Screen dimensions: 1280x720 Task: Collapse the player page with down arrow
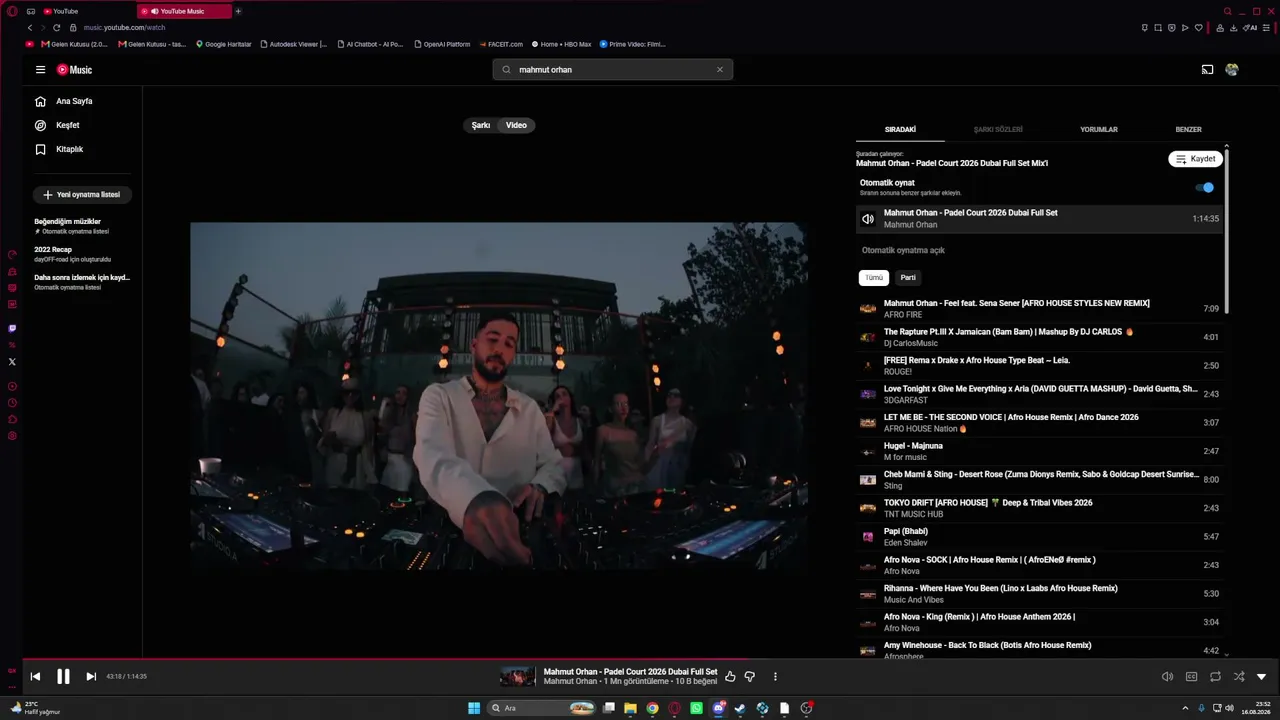coord(1261,677)
